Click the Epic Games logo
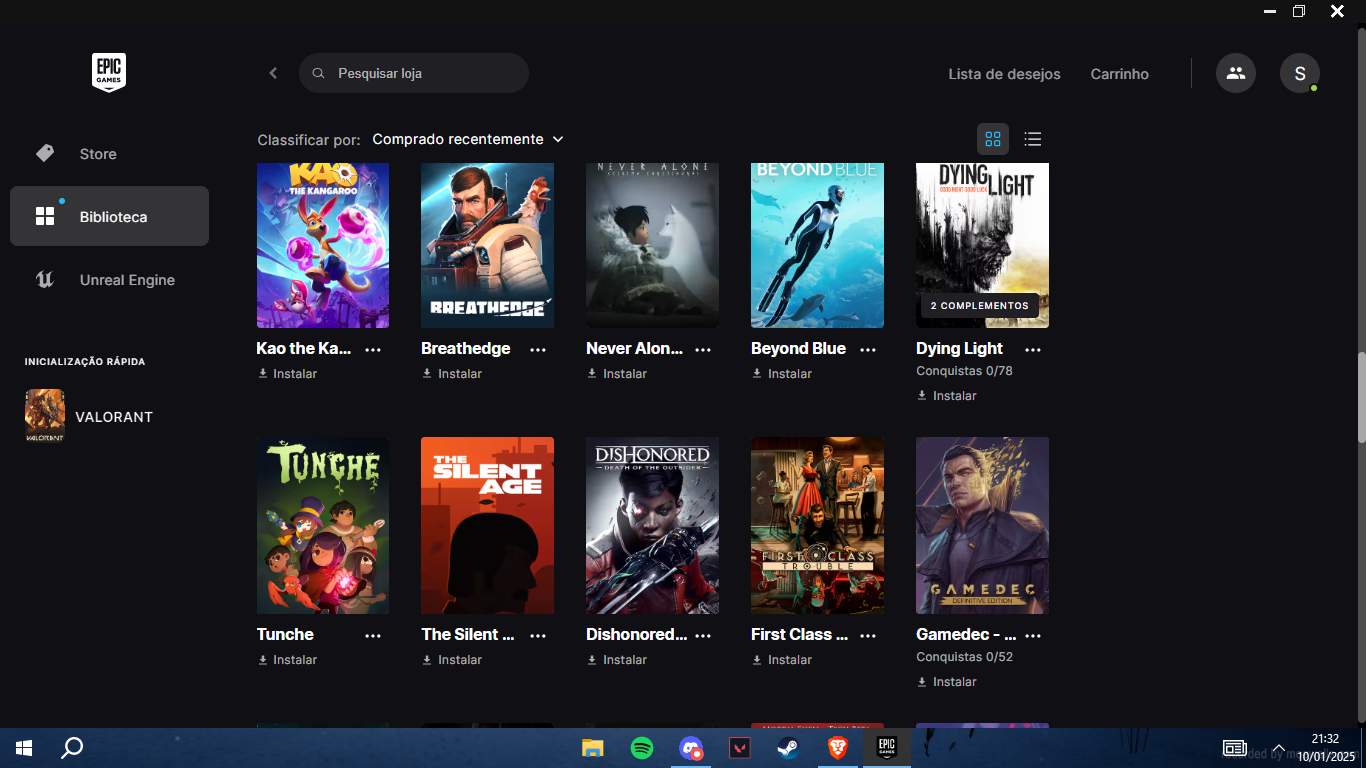The width and height of the screenshot is (1366, 768). point(109,73)
